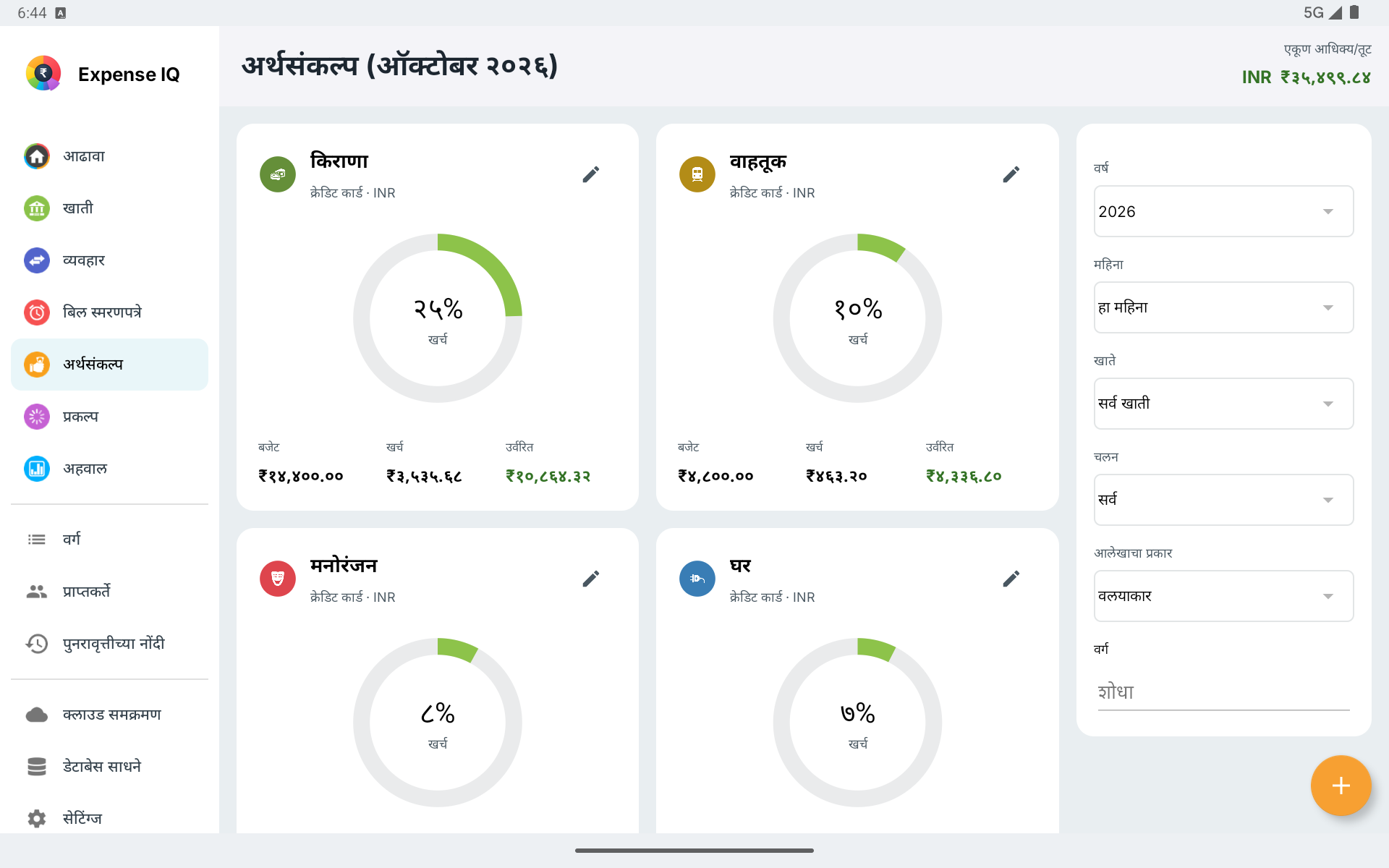Expand the वर्ष dropdown showing 2026
The image size is (1389, 868).
pos(1223,211)
